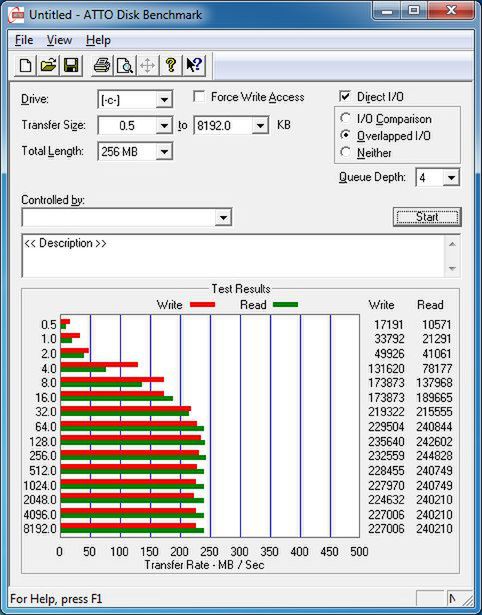The height and width of the screenshot is (615, 482).
Task: Click the ATTO app icon in title bar
Action: tap(16, 15)
